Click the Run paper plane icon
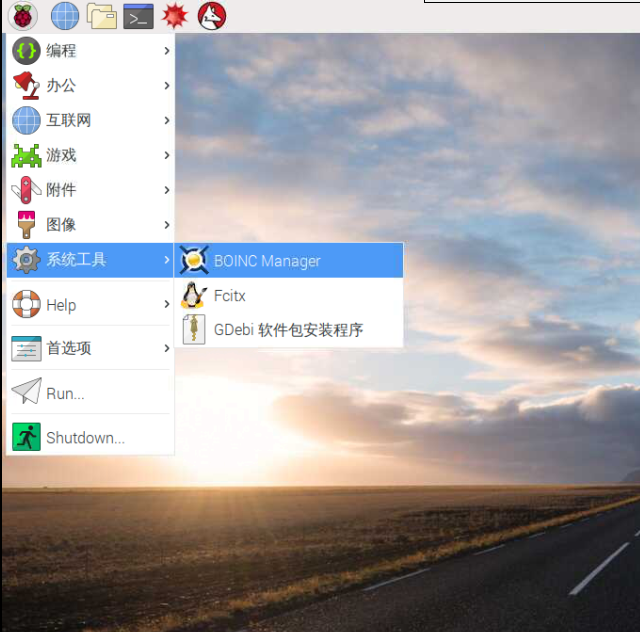The width and height of the screenshot is (640, 632). click(26, 391)
